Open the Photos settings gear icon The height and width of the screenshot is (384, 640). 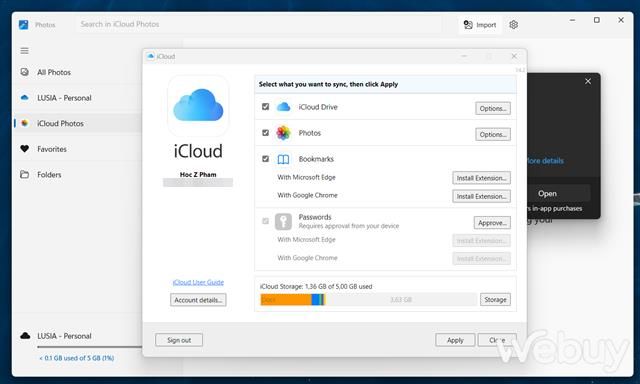coord(513,25)
